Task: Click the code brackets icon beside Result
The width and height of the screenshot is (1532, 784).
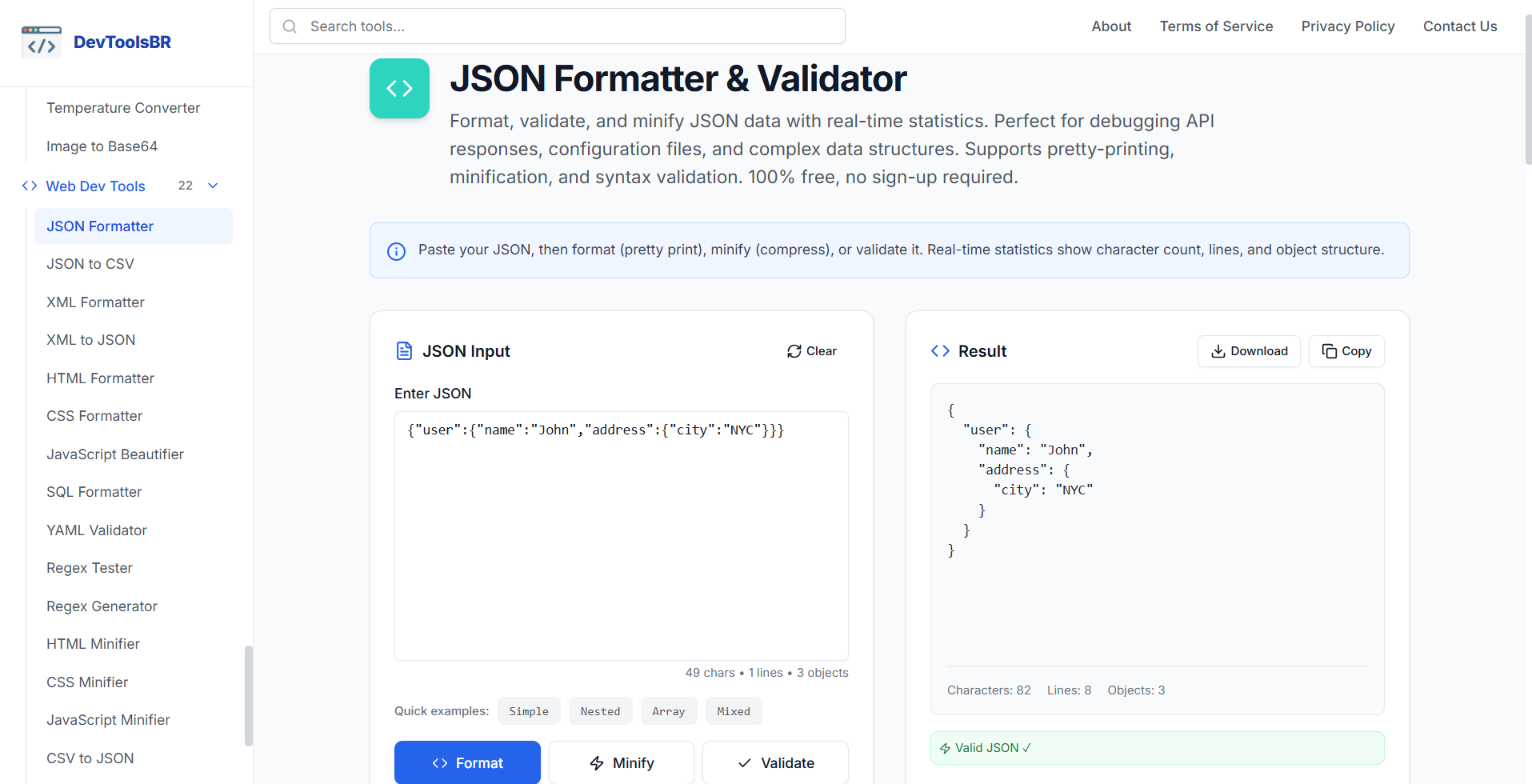Action: coord(940,350)
